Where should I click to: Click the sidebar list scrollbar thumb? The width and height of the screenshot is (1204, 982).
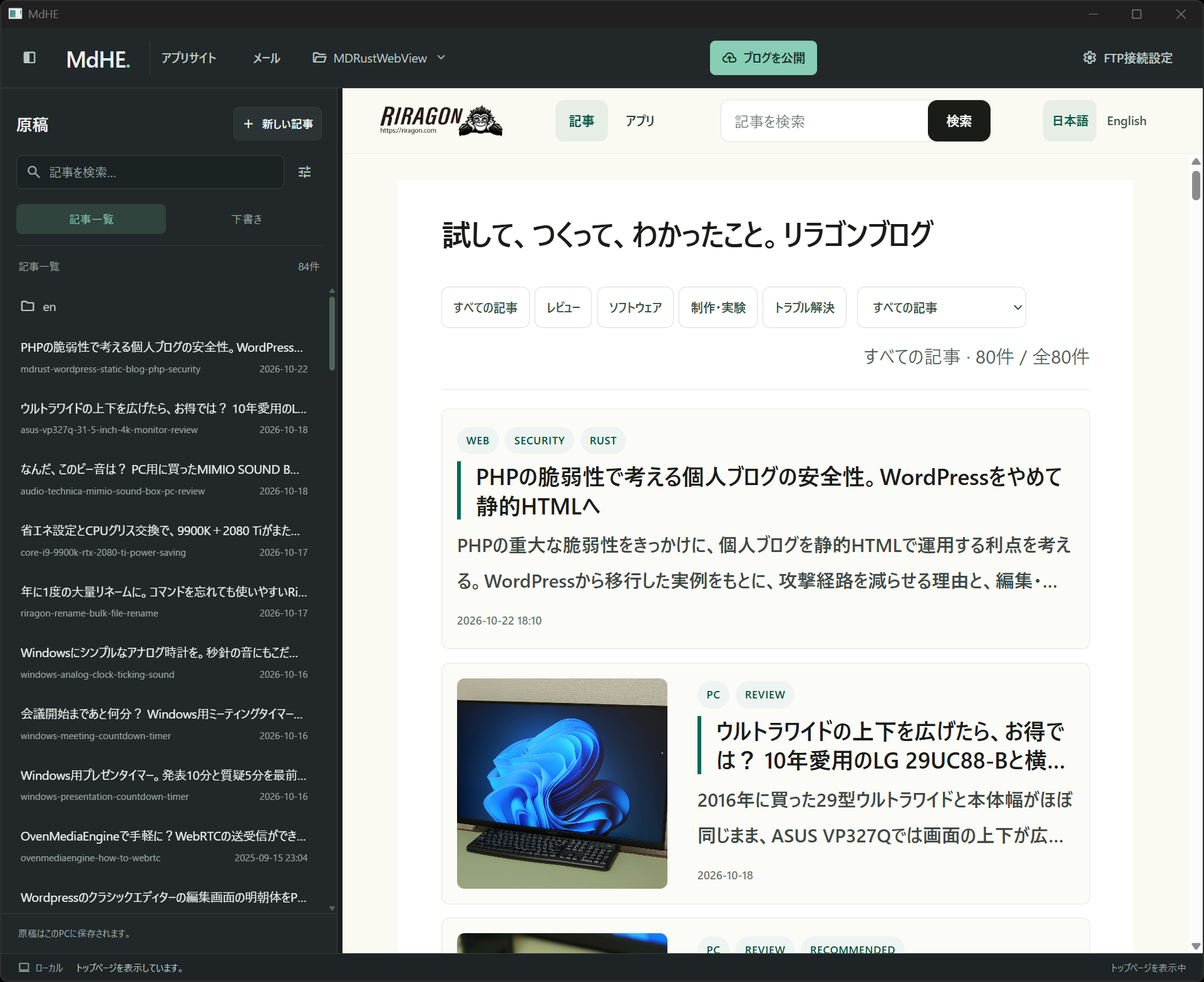pyautogui.click(x=332, y=333)
